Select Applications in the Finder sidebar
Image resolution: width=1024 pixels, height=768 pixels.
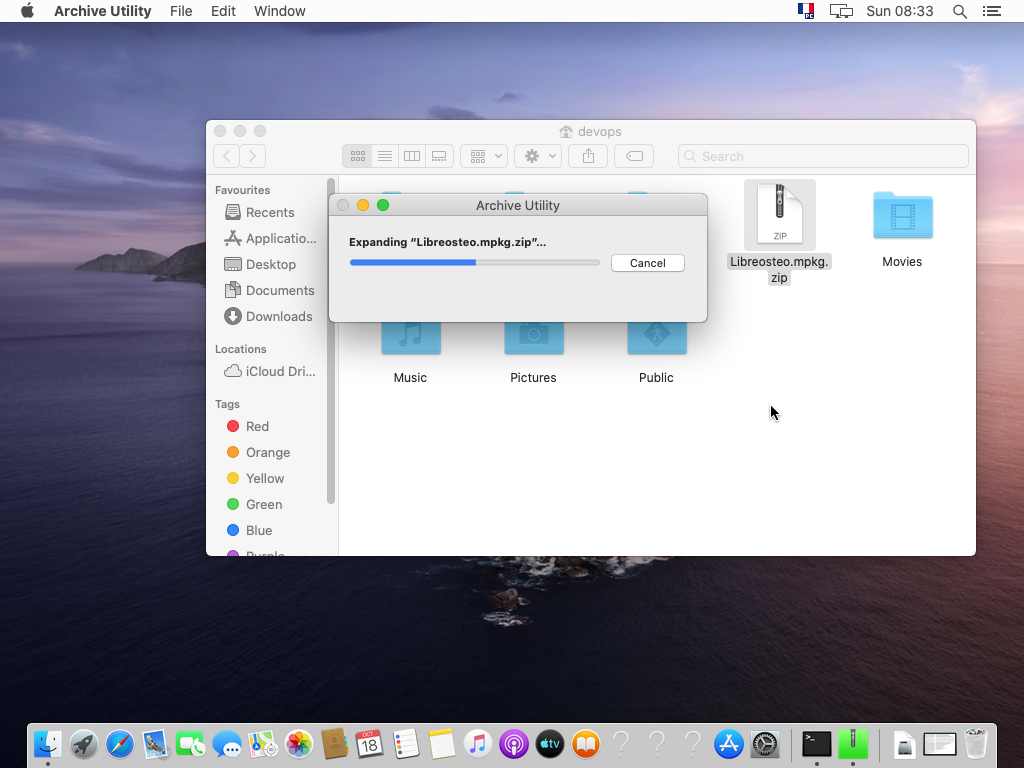click(x=268, y=238)
